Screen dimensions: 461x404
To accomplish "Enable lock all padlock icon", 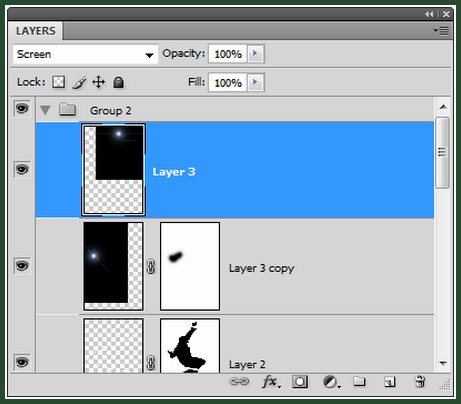I will [x=118, y=82].
